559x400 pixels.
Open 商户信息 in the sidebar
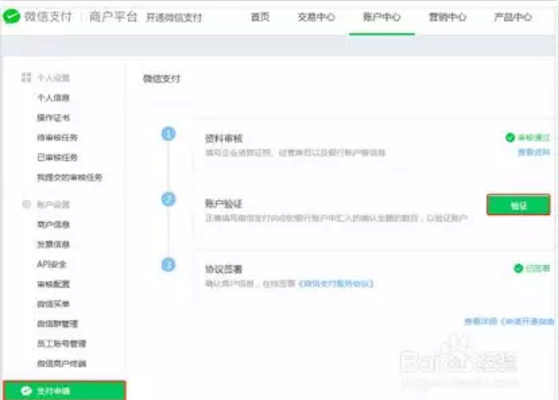point(53,224)
